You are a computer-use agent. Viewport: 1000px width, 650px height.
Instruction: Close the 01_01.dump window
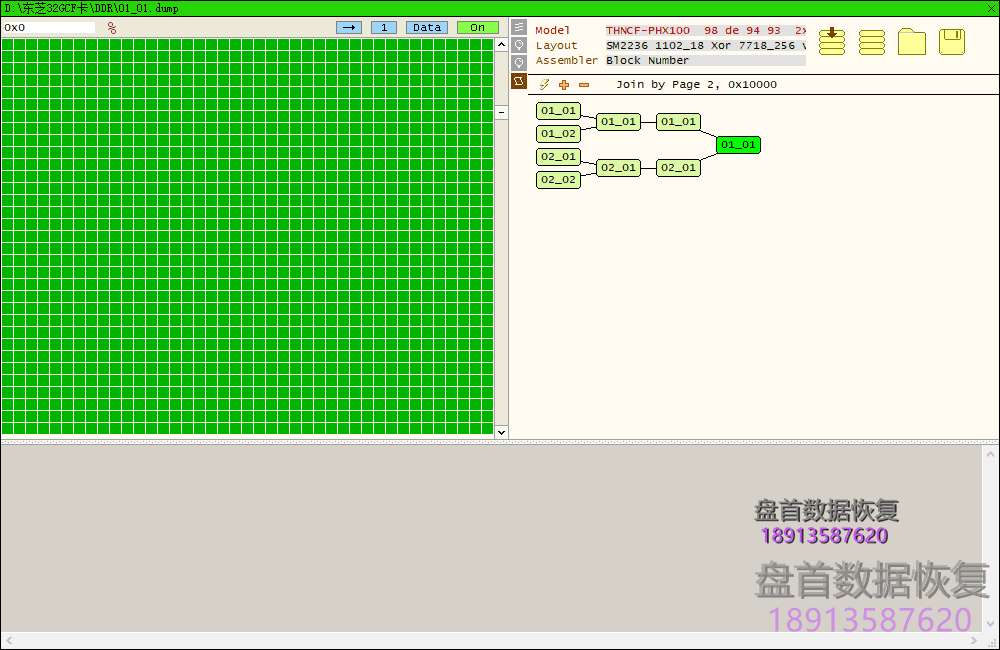pyautogui.click(x=992, y=8)
